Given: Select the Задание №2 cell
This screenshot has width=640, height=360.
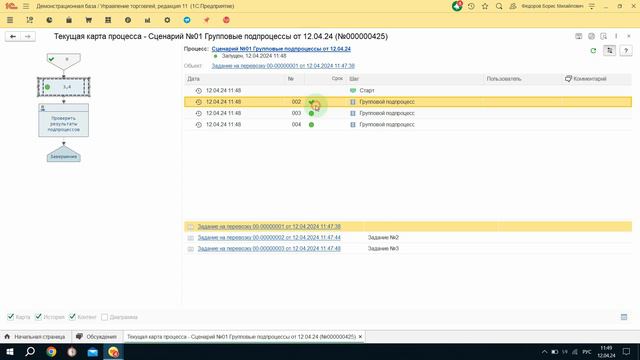Looking at the screenshot, I should 383,238.
